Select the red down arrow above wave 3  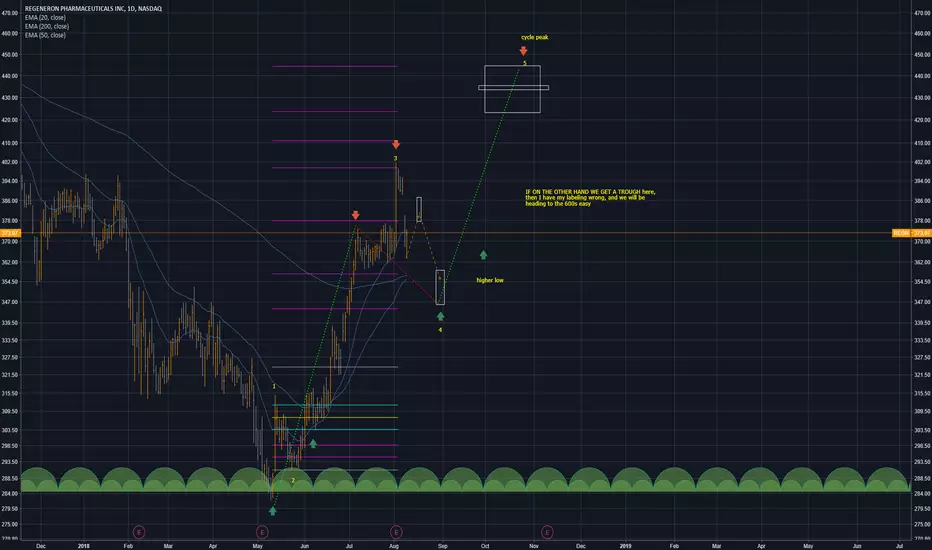(x=396, y=144)
